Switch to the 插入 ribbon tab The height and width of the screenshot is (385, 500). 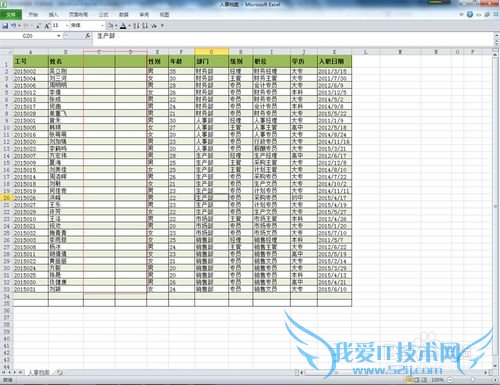pyautogui.click(x=53, y=15)
